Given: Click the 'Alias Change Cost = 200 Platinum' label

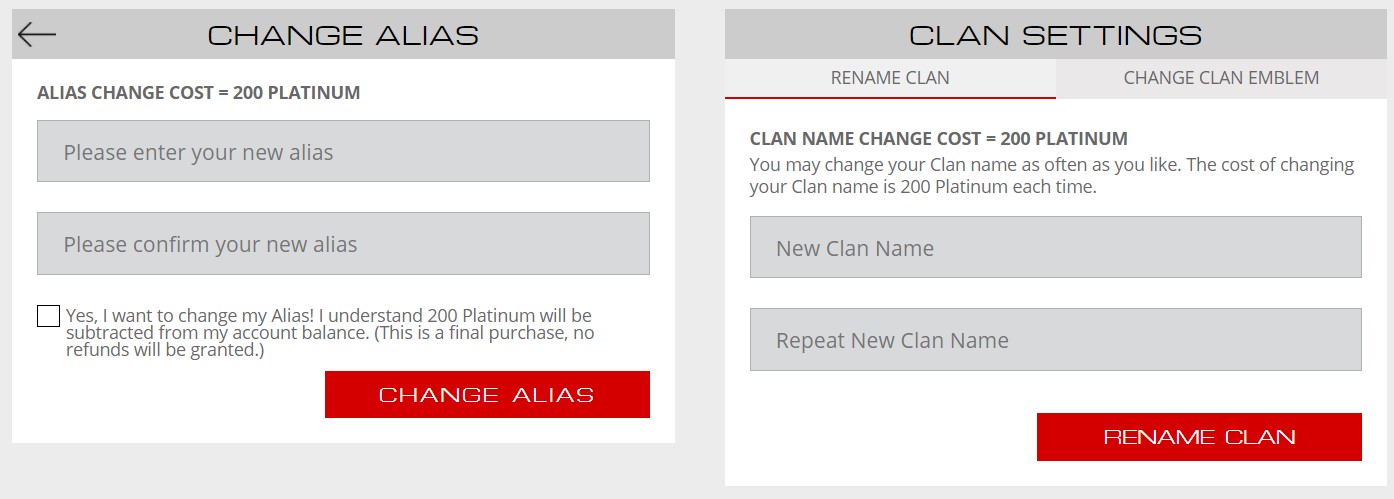Looking at the screenshot, I should coord(198,93).
